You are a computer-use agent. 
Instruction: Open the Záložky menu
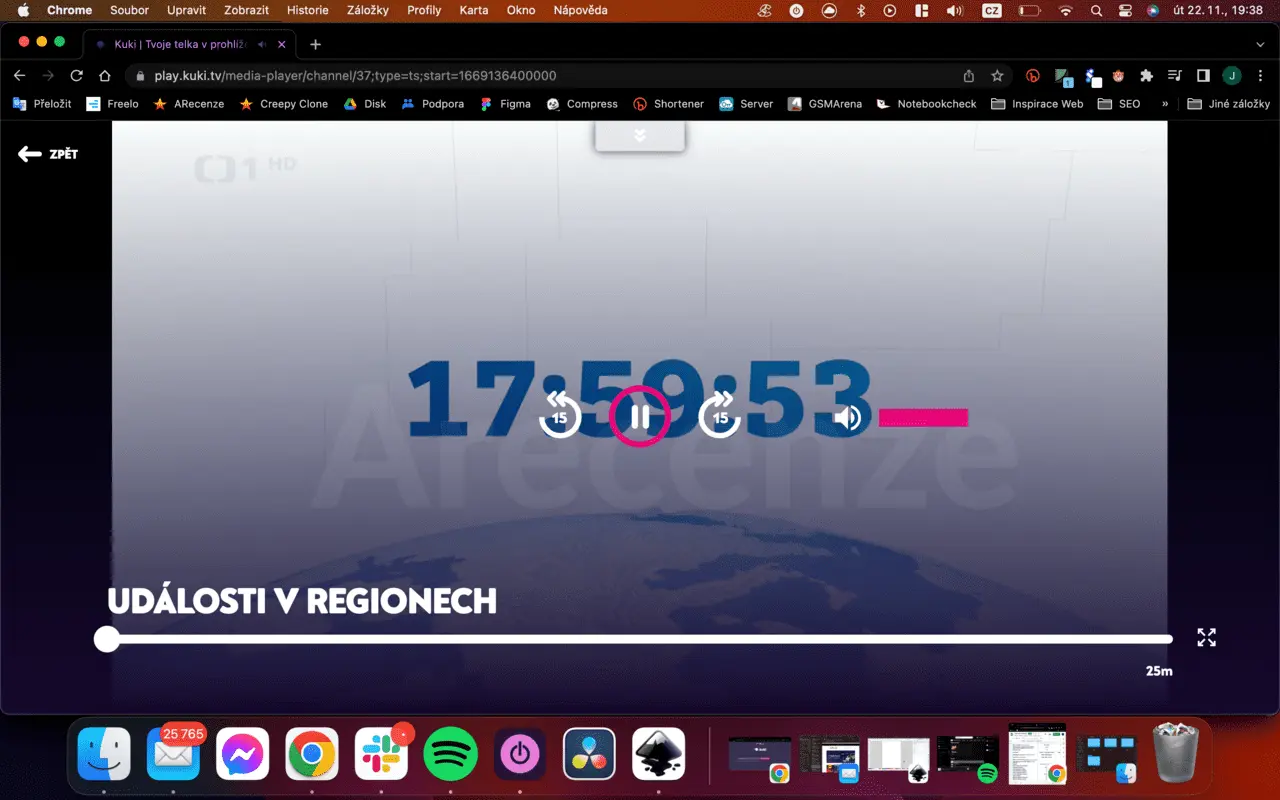(x=368, y=10)
